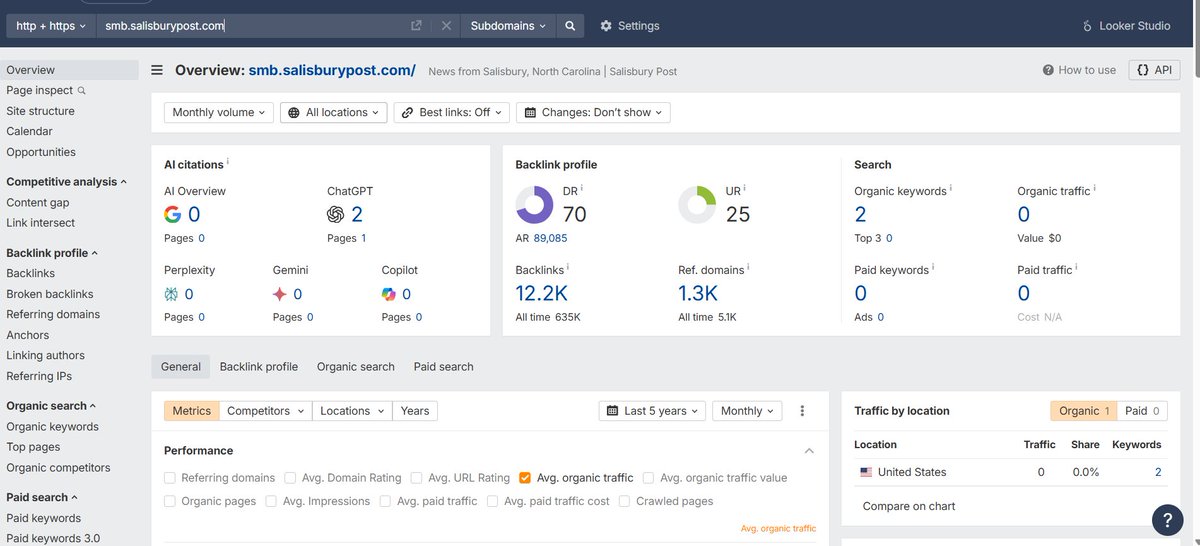1200x546 pixels.
Task: Click the Google AI Overview icon
Action: [173, 214]
